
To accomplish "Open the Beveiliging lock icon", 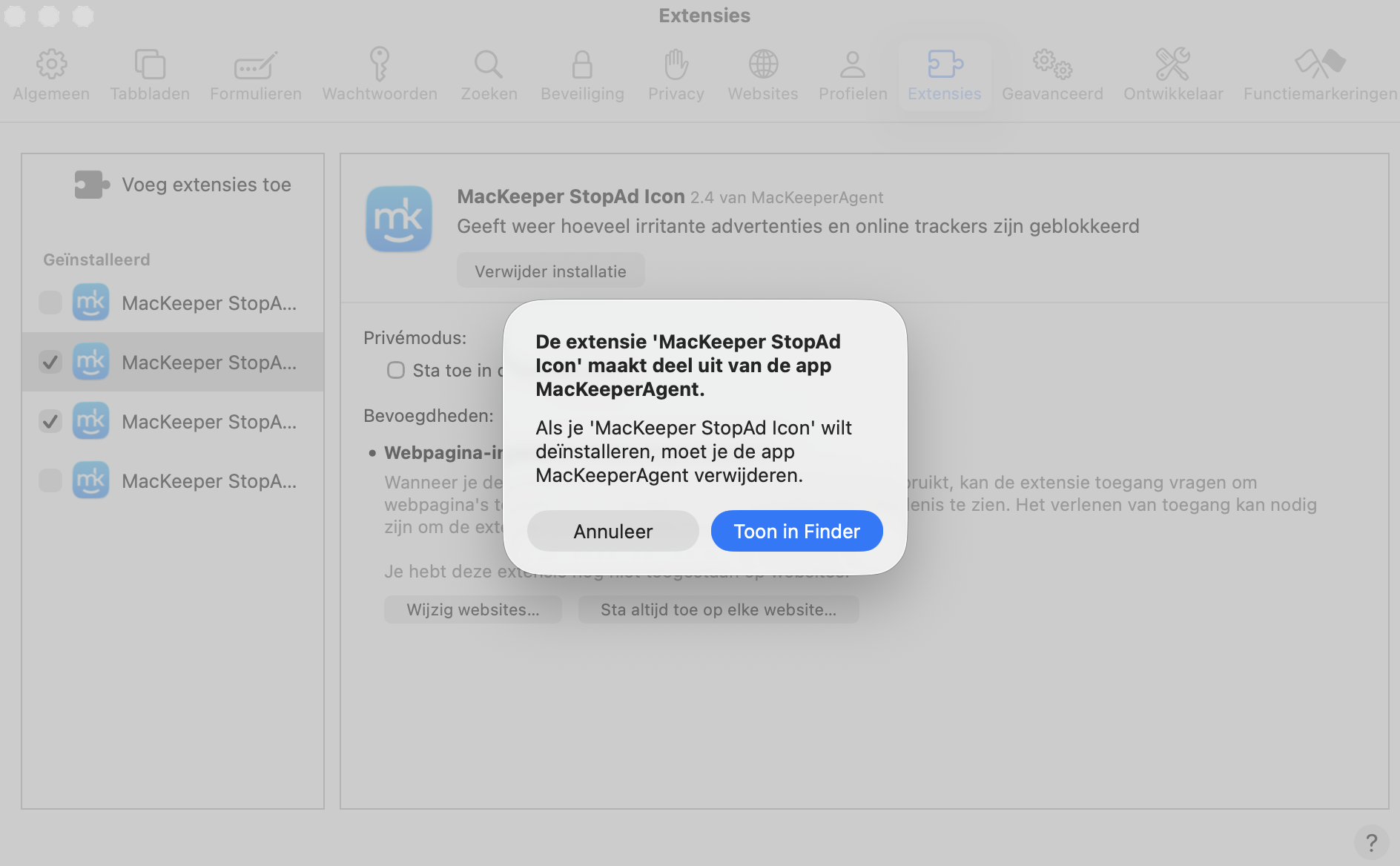I will (x=582, y=73).
